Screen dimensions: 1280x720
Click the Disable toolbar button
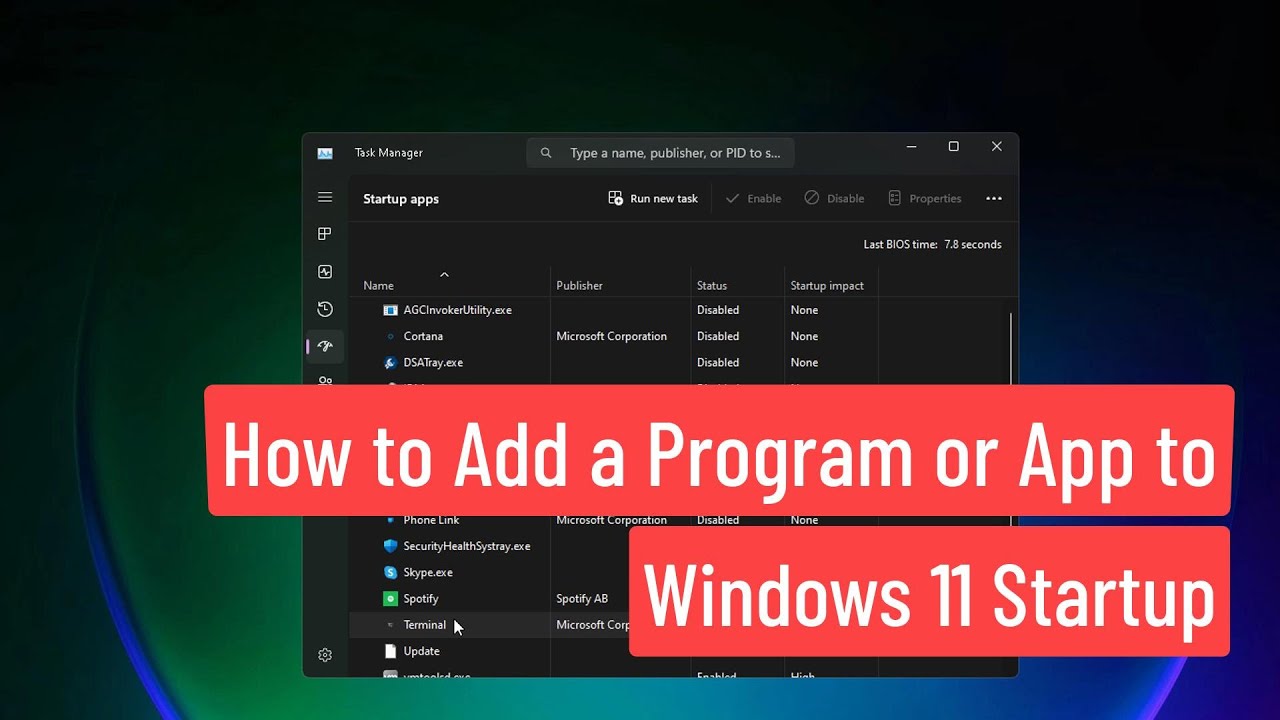834,198
